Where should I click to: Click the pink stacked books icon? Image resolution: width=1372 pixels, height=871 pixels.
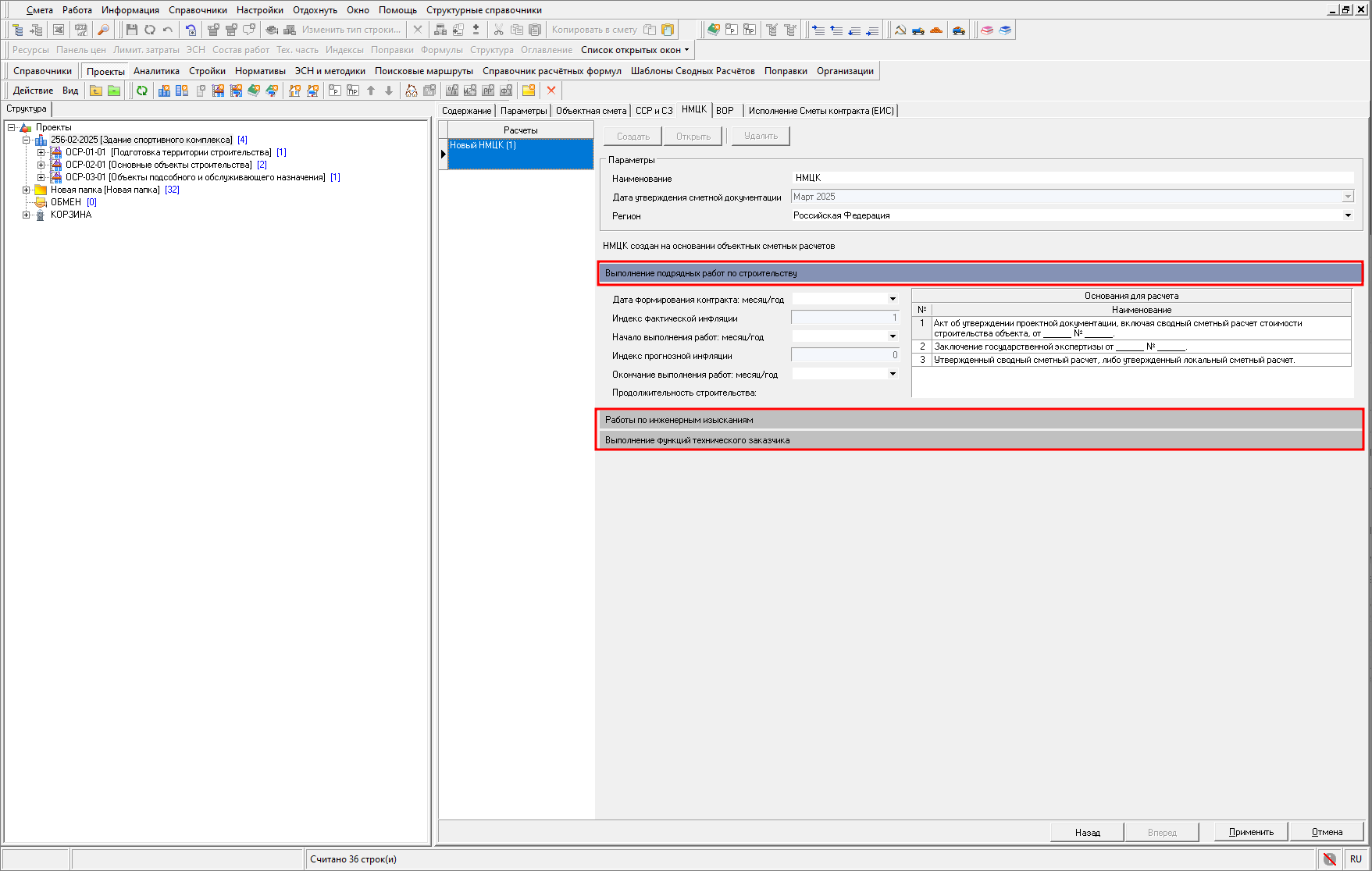point(987,30)
